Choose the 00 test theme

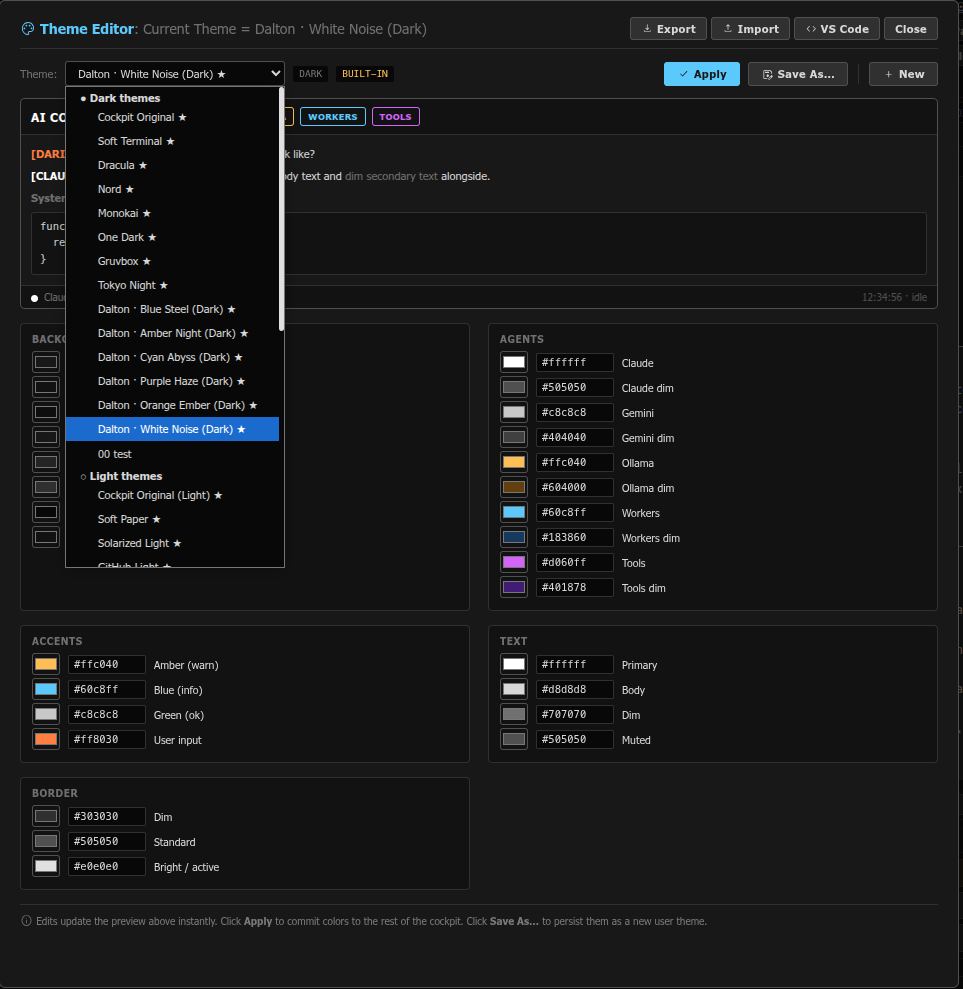(172, 454)
